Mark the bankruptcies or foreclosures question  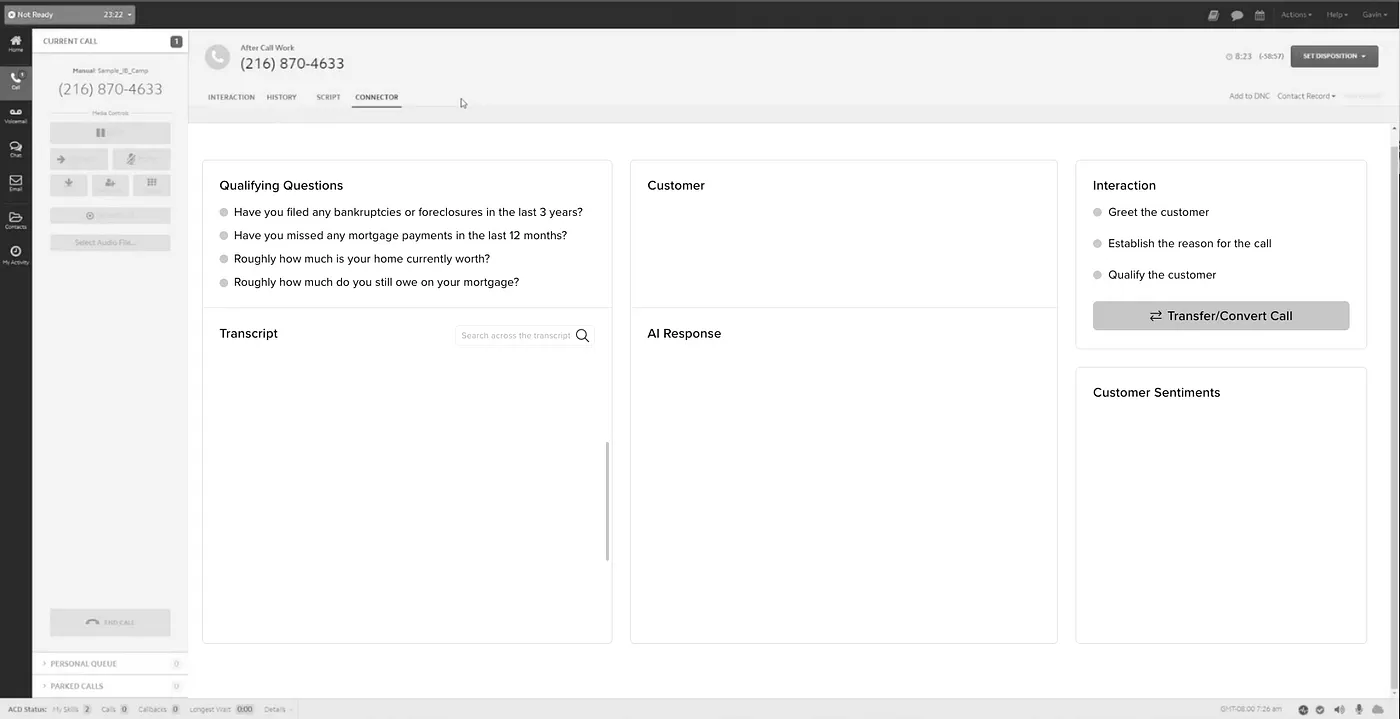(224, 213)
